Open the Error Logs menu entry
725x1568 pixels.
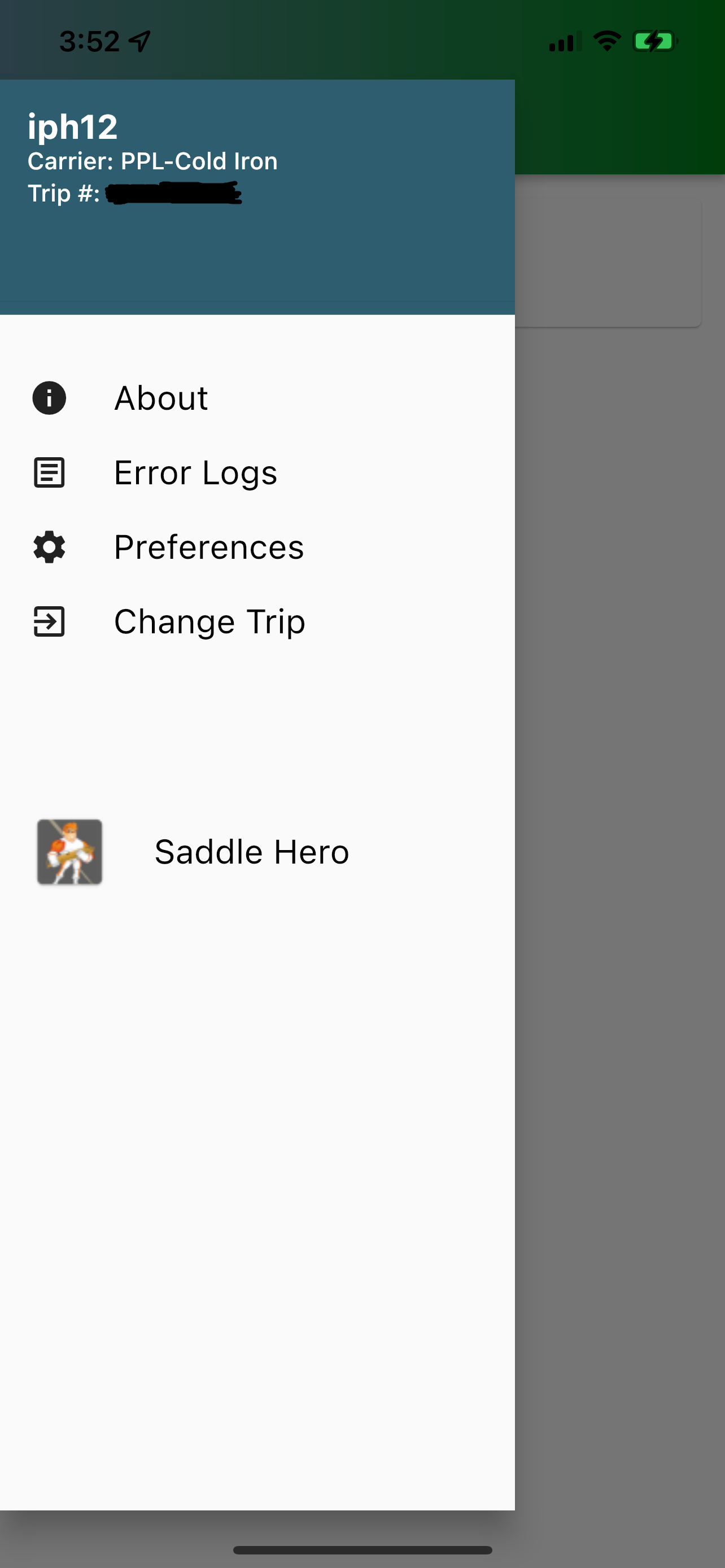tap(257, 473)
